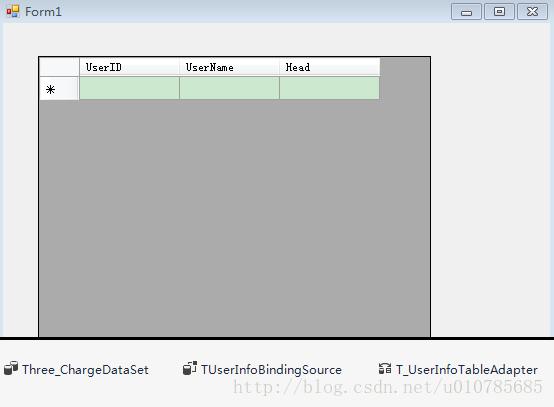The width and height of the screenshot is (554, 407).
Task: Click the Form1 title bar text
Action: pos(43,12)
